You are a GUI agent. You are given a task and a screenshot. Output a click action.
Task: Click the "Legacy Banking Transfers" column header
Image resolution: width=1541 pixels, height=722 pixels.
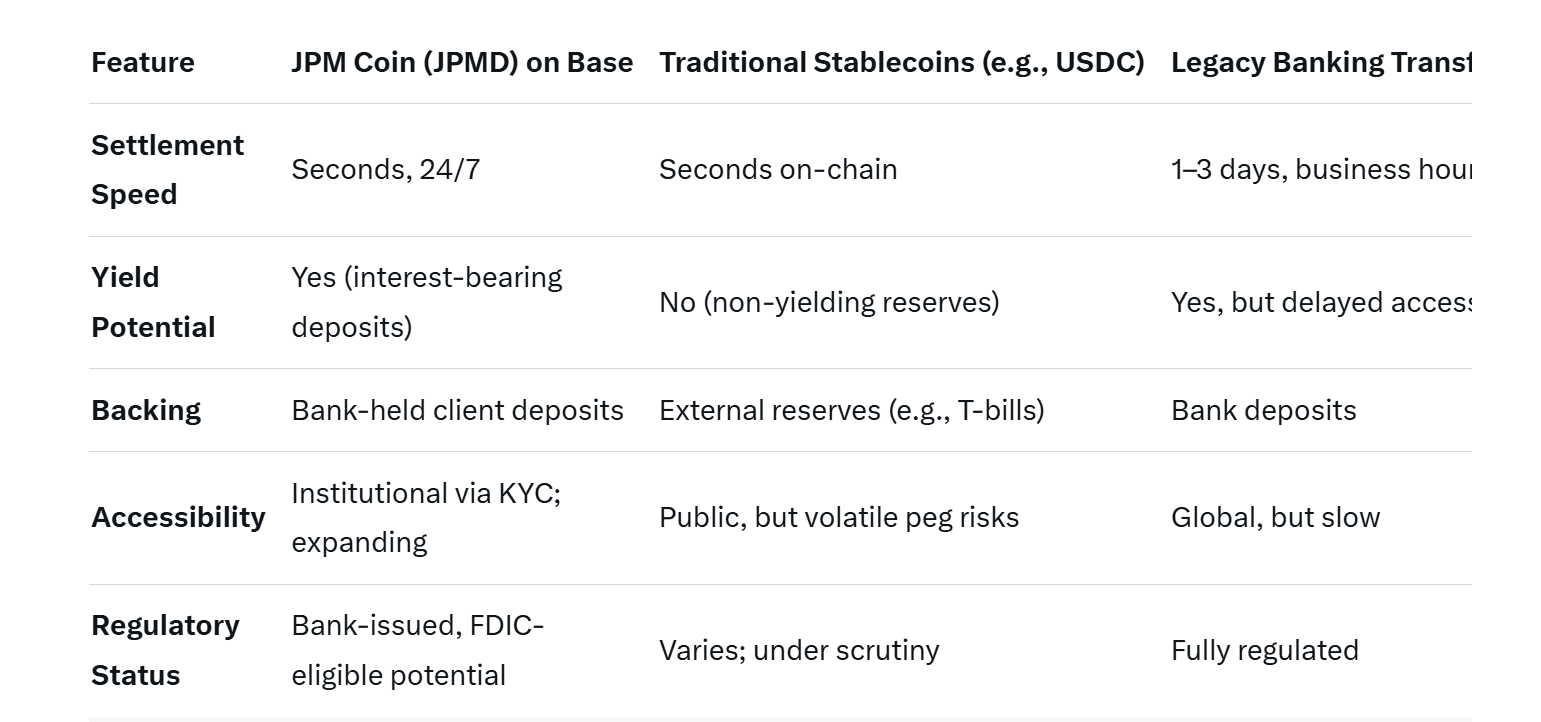point(1320,63)
